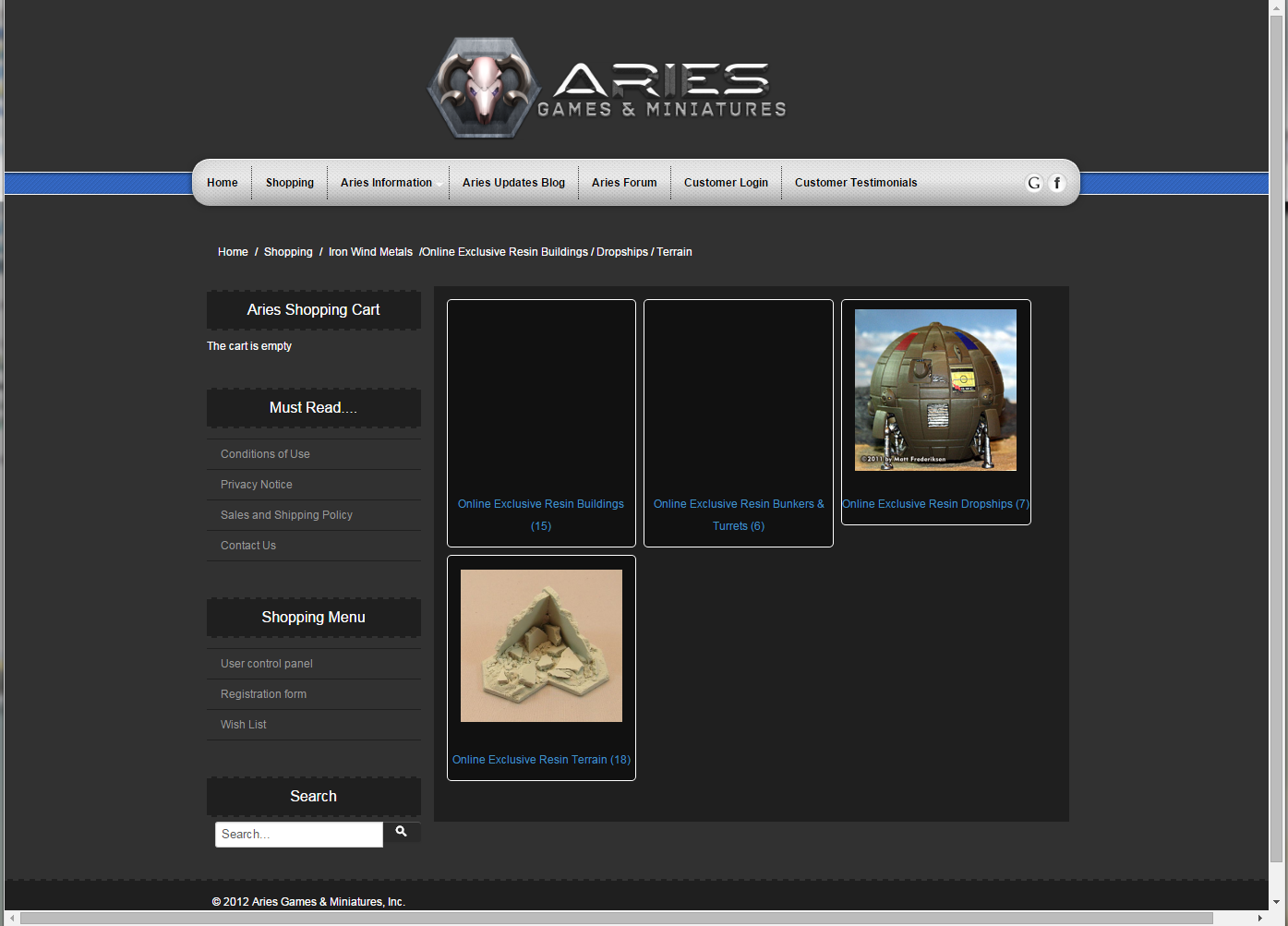Click the ruined terrain thumbnail image
Screen dimensions: 1288x926
(541, 645)
